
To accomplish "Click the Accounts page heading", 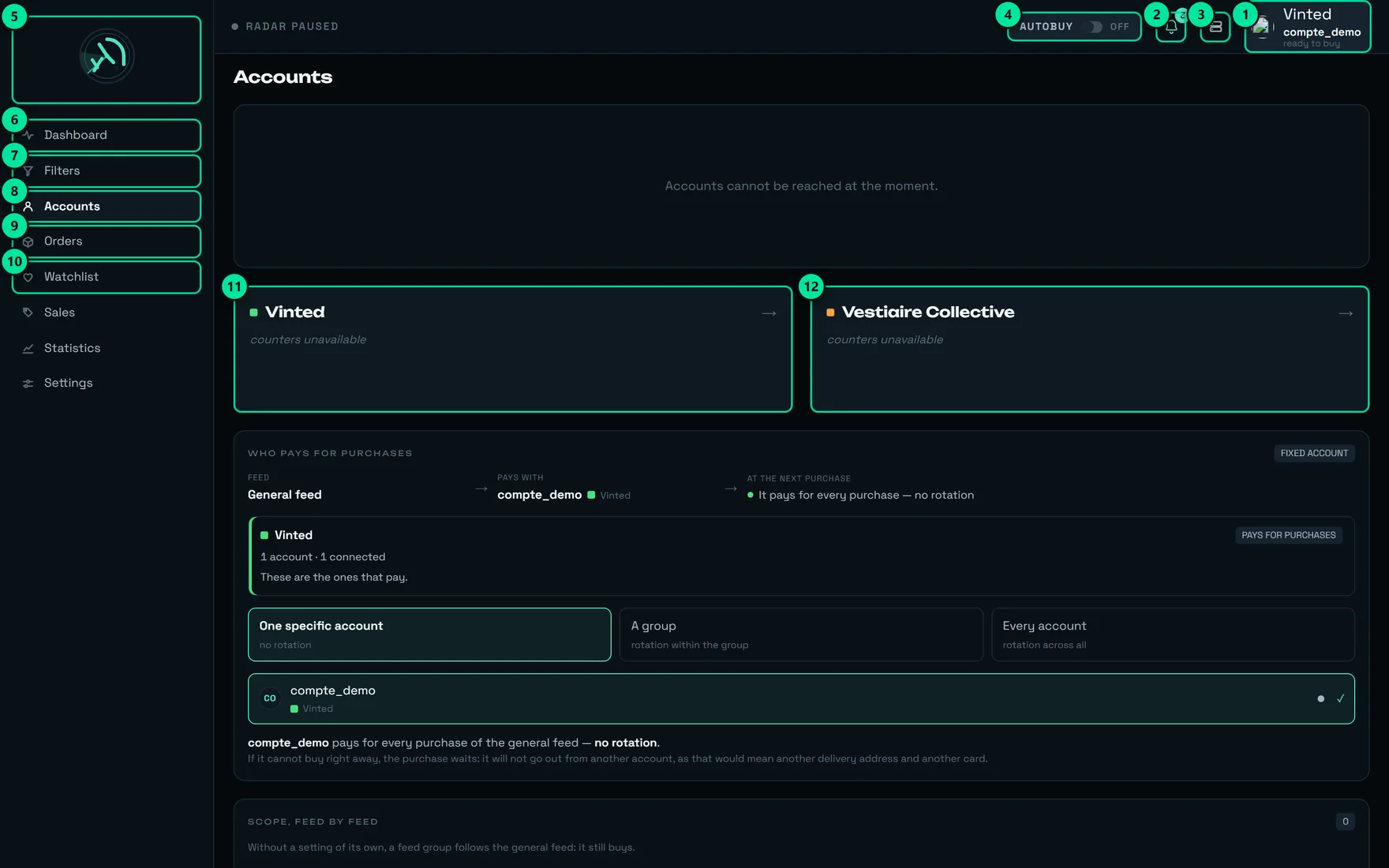I will (x=283, y=77).
